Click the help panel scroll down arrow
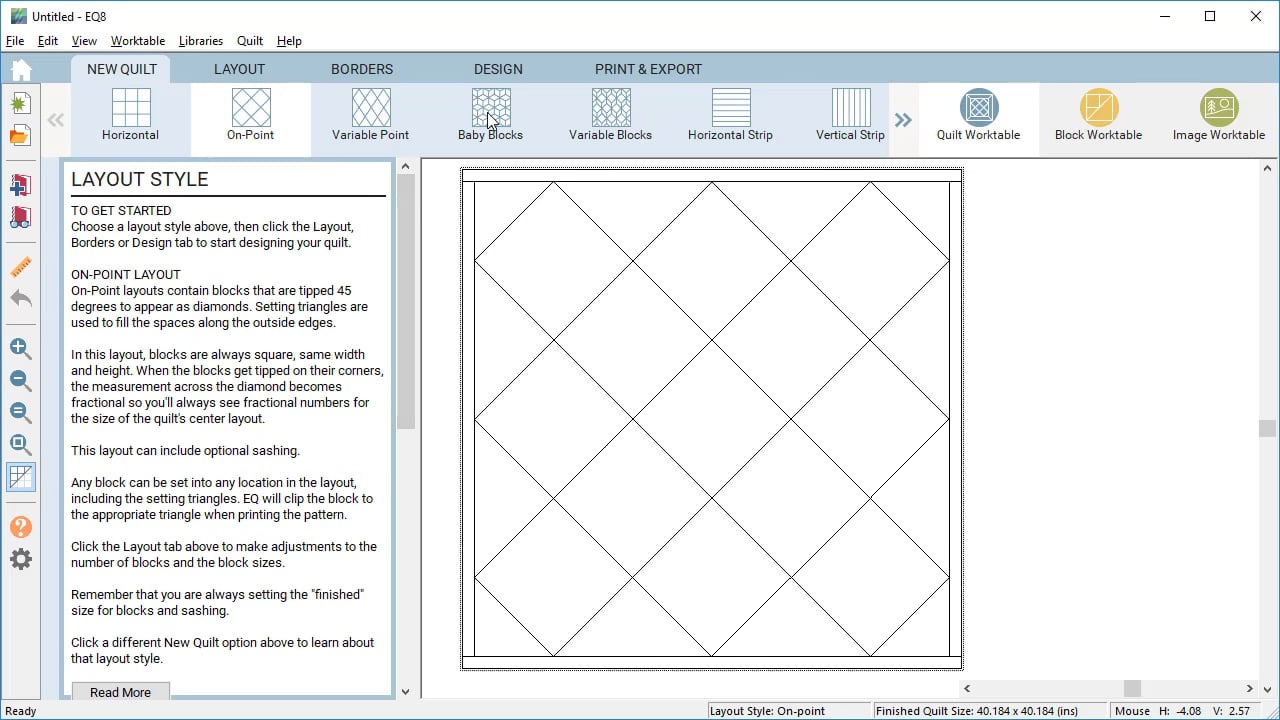Image resolution: width=1280 pixels, height=720 pixels. [405, 691]
